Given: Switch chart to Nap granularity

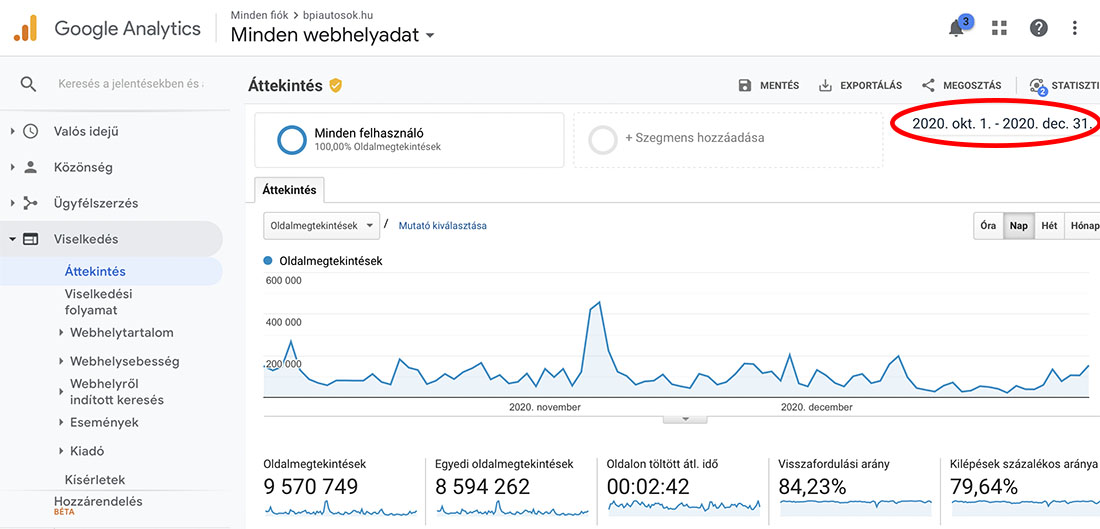Looking at the screenshot, I should click(x=1019, y=226).
